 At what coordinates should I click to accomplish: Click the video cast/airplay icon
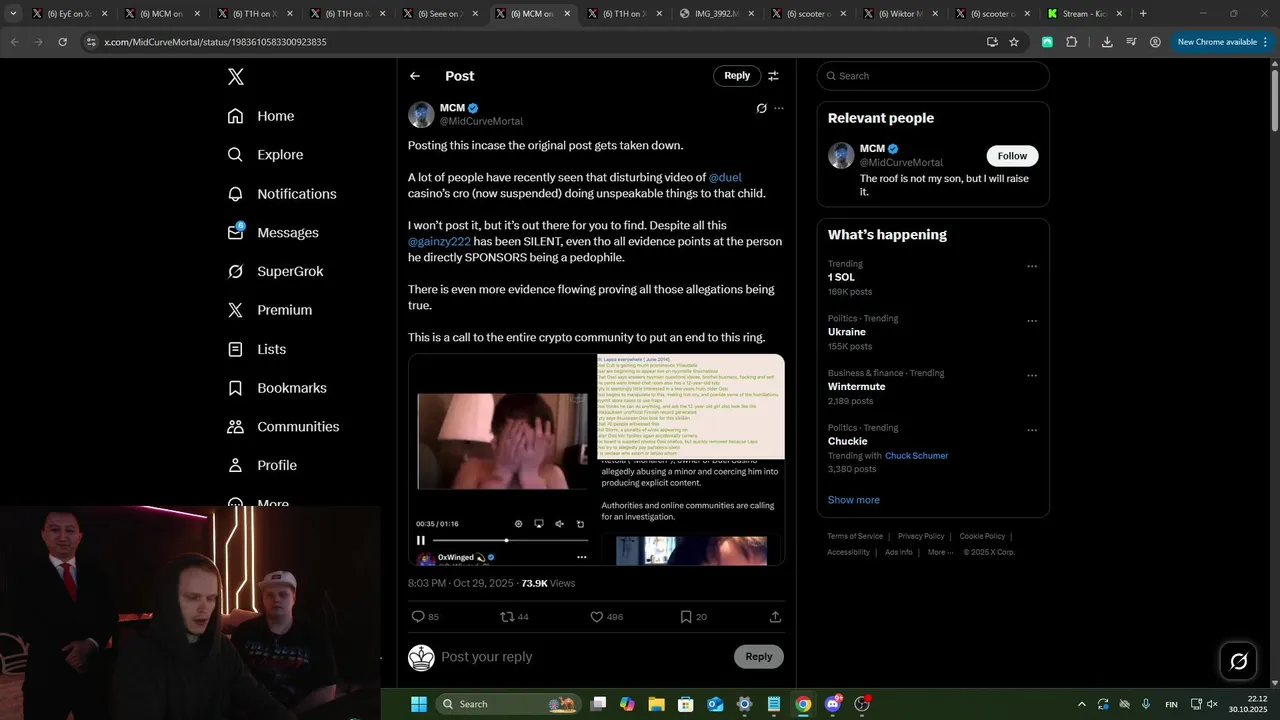(x=539, y=524)
